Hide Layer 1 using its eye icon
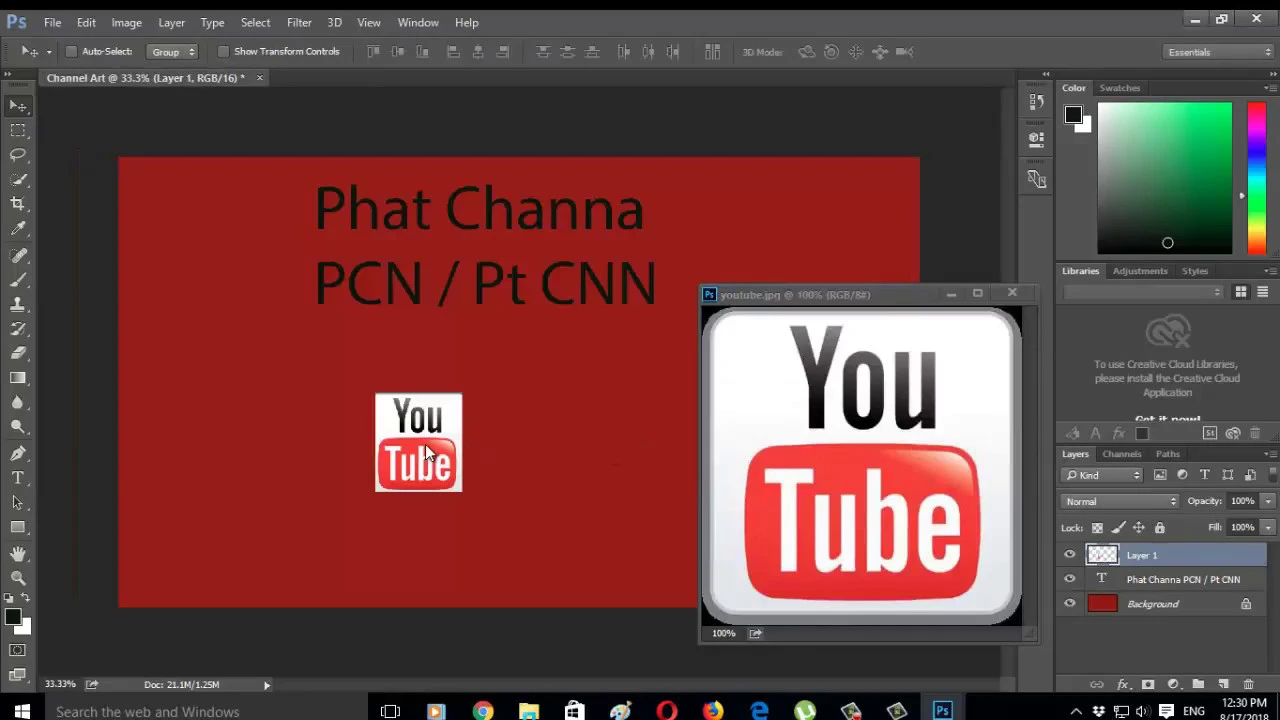 (1070, 555)
